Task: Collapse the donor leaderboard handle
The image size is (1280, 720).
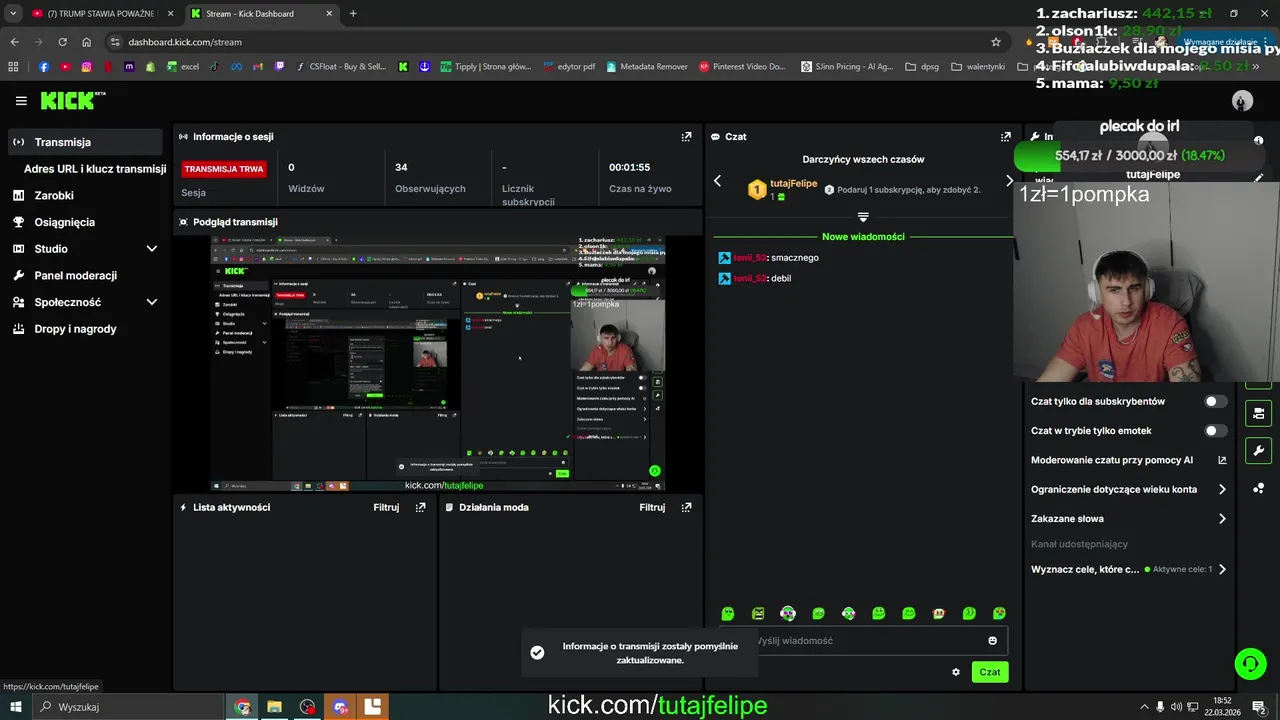Action: tap(863, 216)
